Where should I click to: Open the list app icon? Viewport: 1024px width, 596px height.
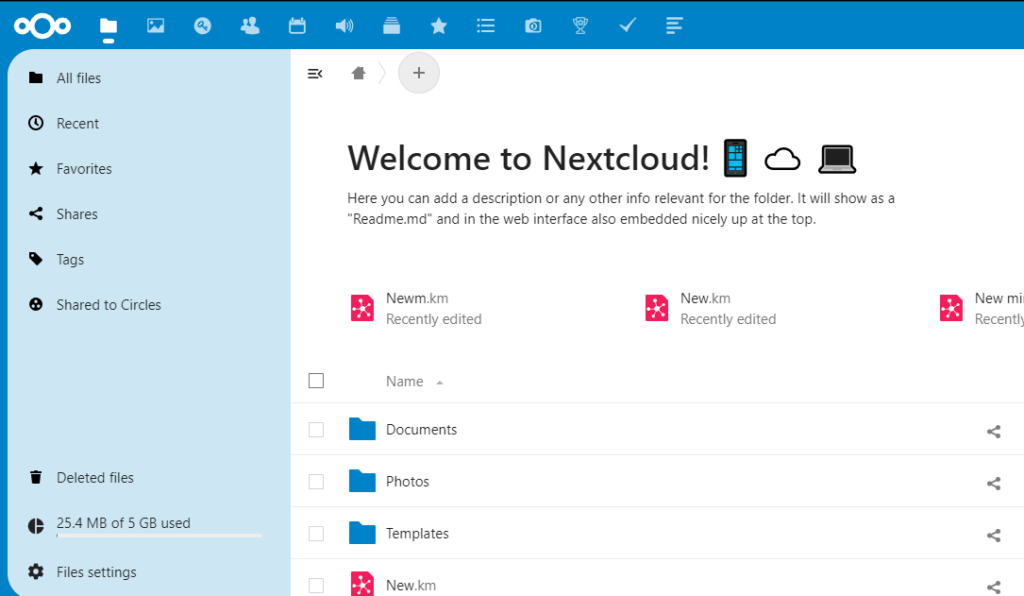point(486,25)
